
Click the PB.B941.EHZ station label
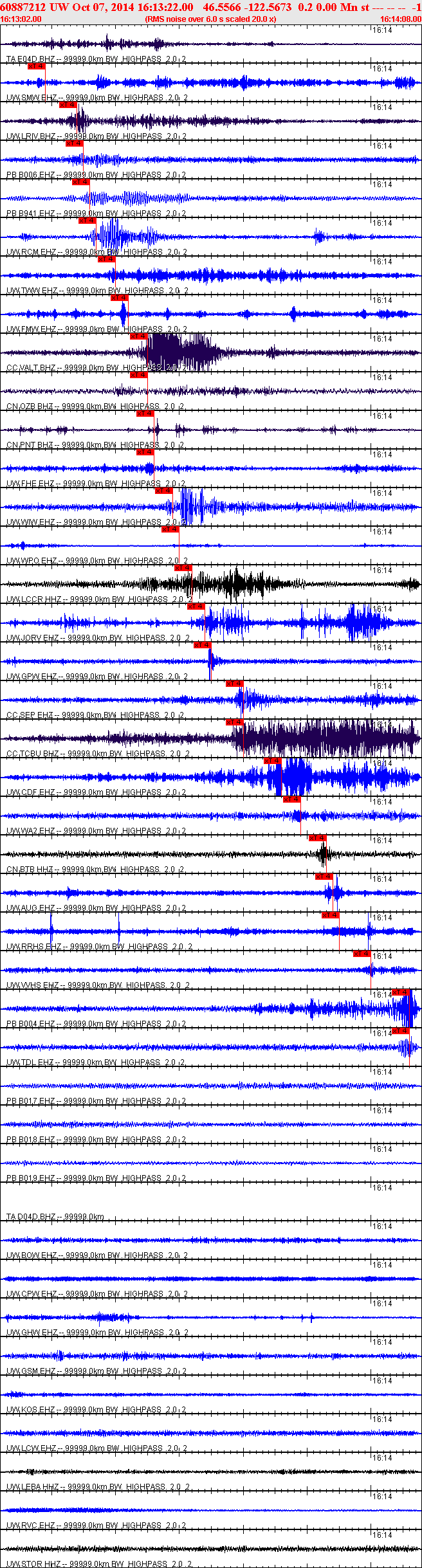pos(30,214)
